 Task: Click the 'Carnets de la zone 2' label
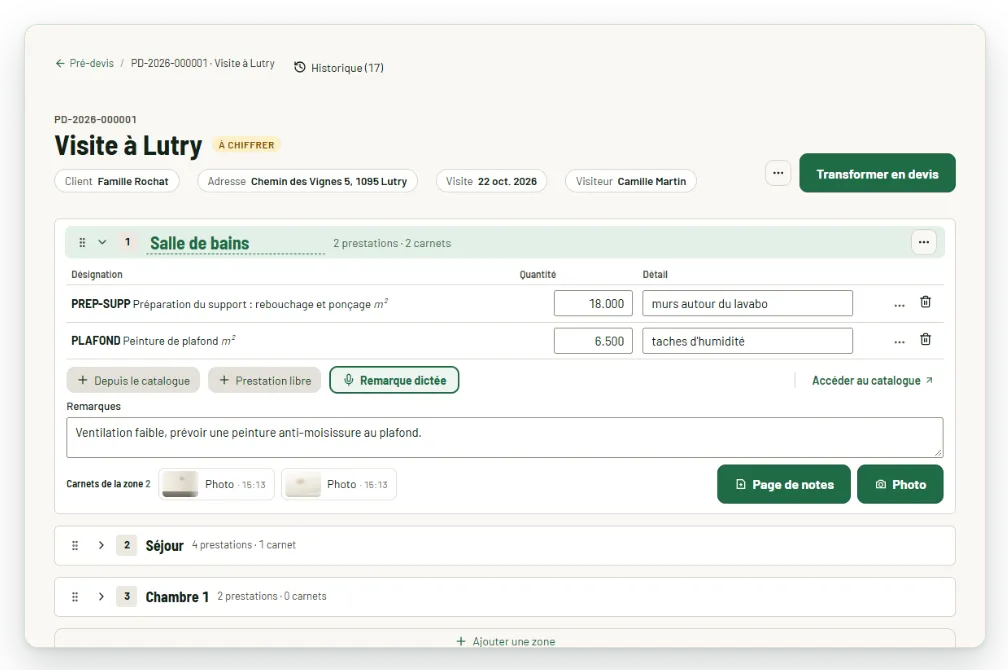[x=108, y=484]
